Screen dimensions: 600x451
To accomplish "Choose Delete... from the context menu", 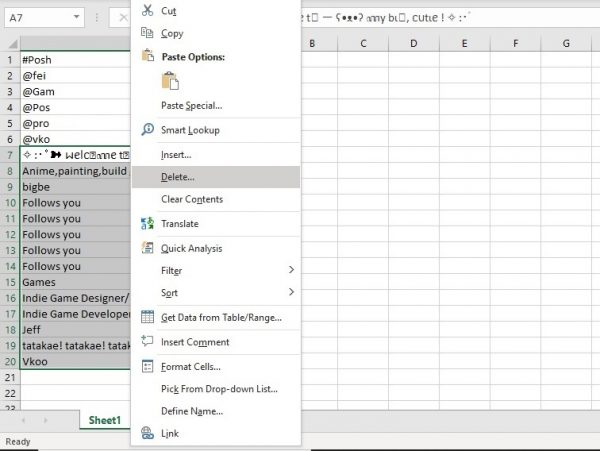I will 178,177.
